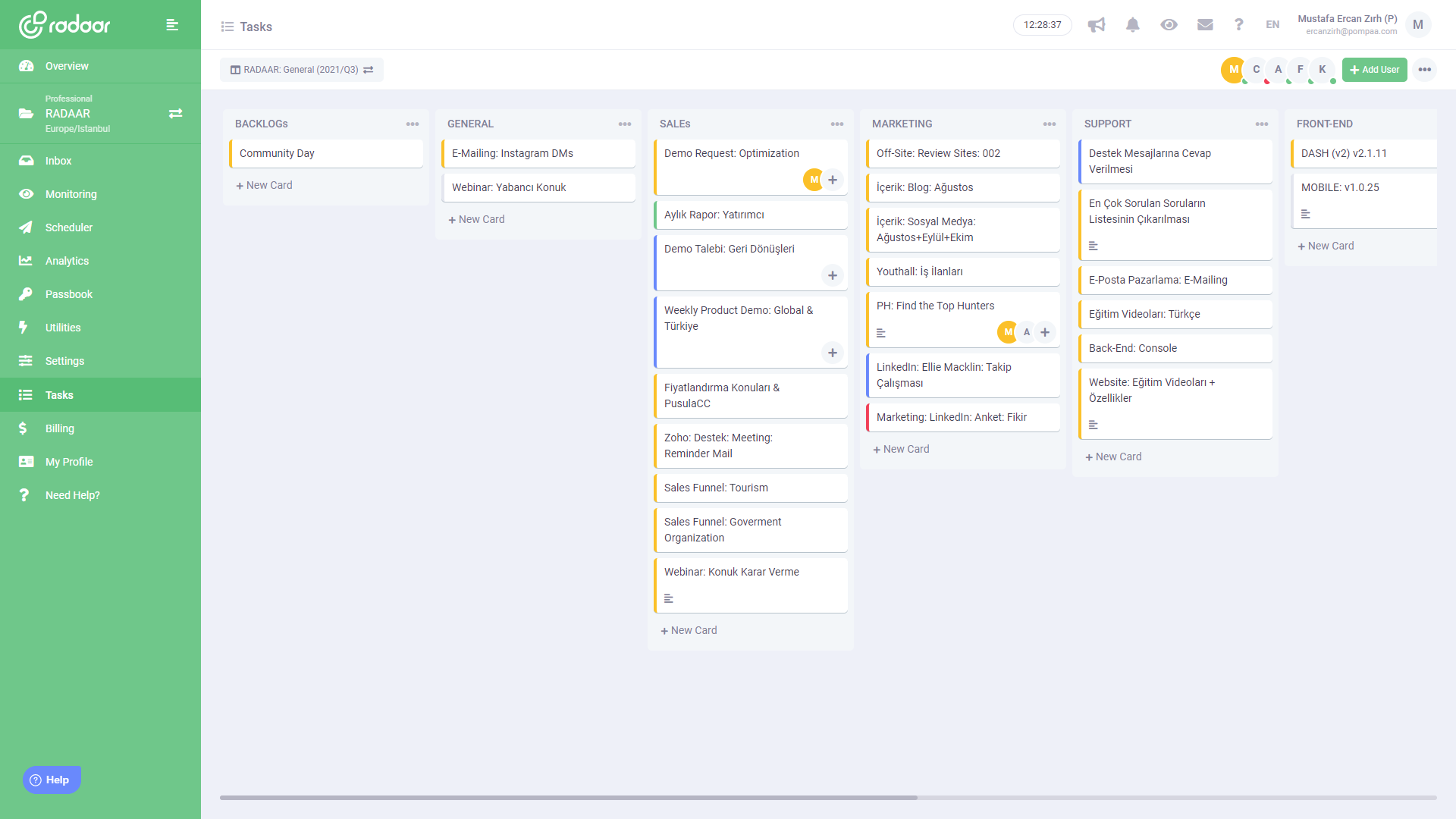Collapse the sidebar with menu icon
Image resolution: width=1456 pixels, height=819 pixels.
coord(172,25)
